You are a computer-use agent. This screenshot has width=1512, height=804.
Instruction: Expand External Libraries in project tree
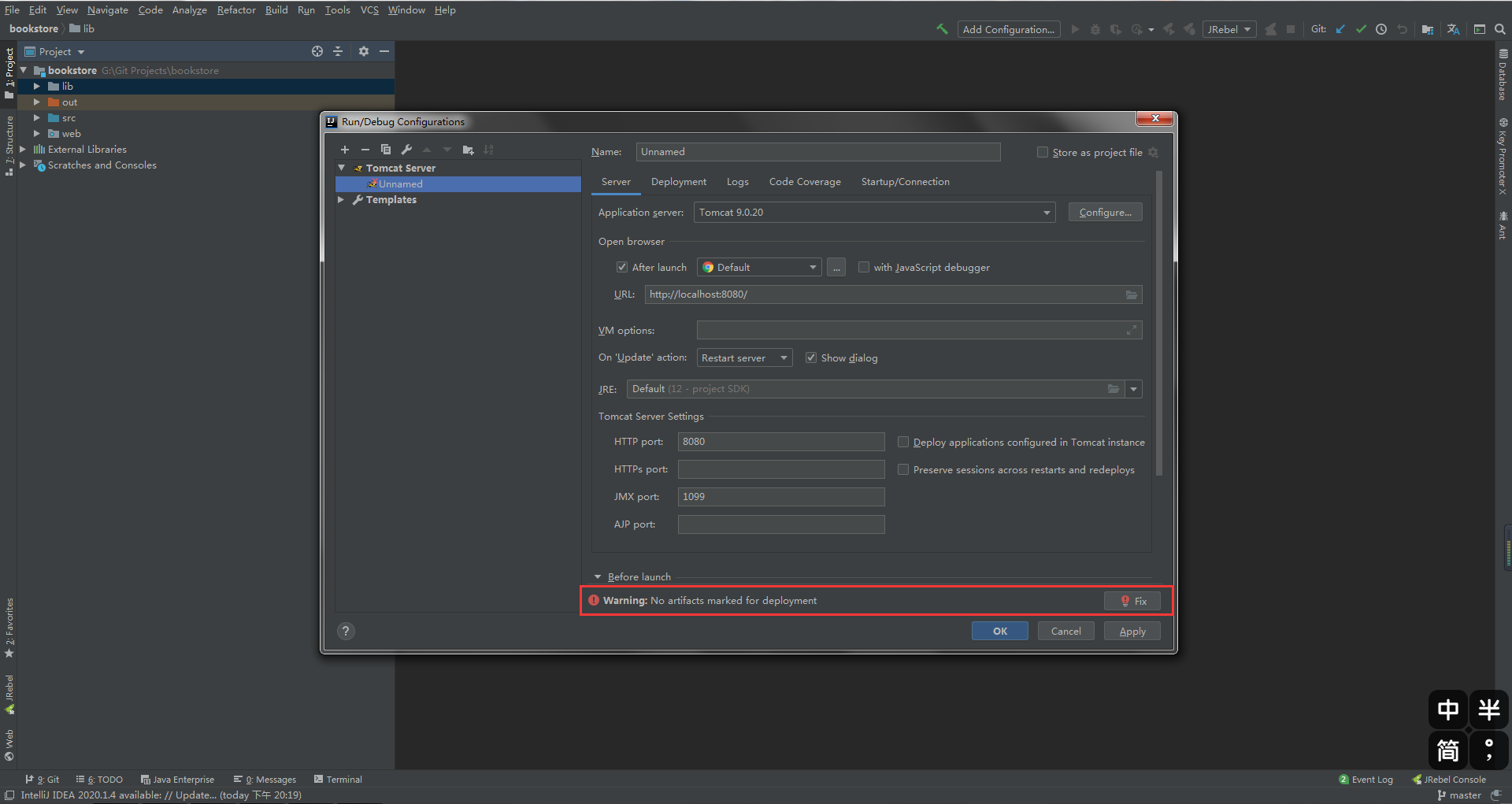click(23, 150)
